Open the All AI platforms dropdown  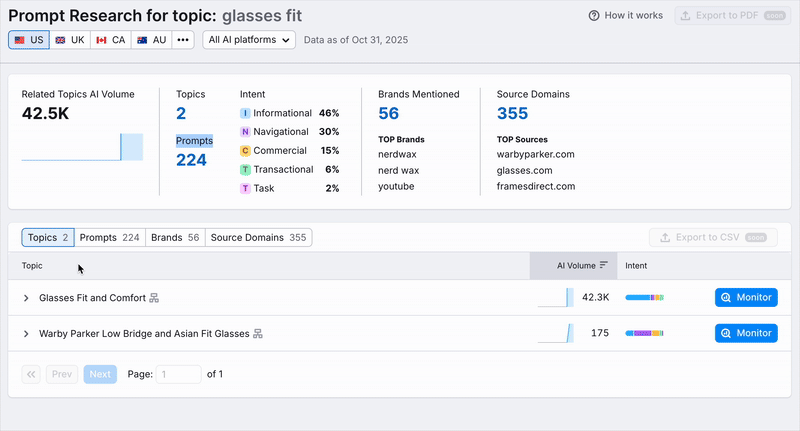click(249, 40)
